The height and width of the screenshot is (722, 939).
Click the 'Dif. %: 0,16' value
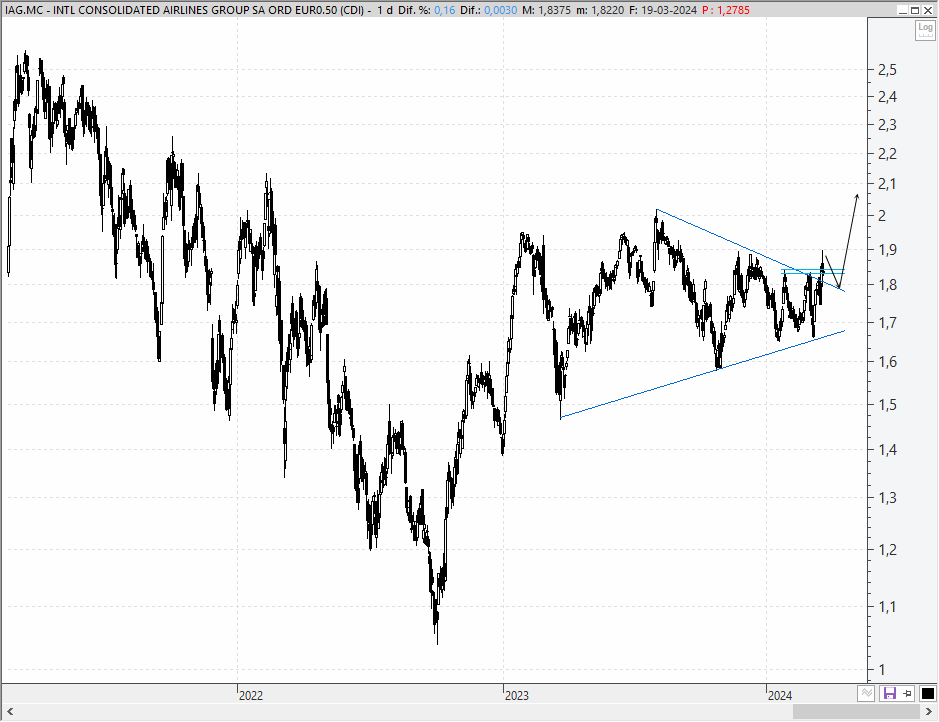point(426,10)
